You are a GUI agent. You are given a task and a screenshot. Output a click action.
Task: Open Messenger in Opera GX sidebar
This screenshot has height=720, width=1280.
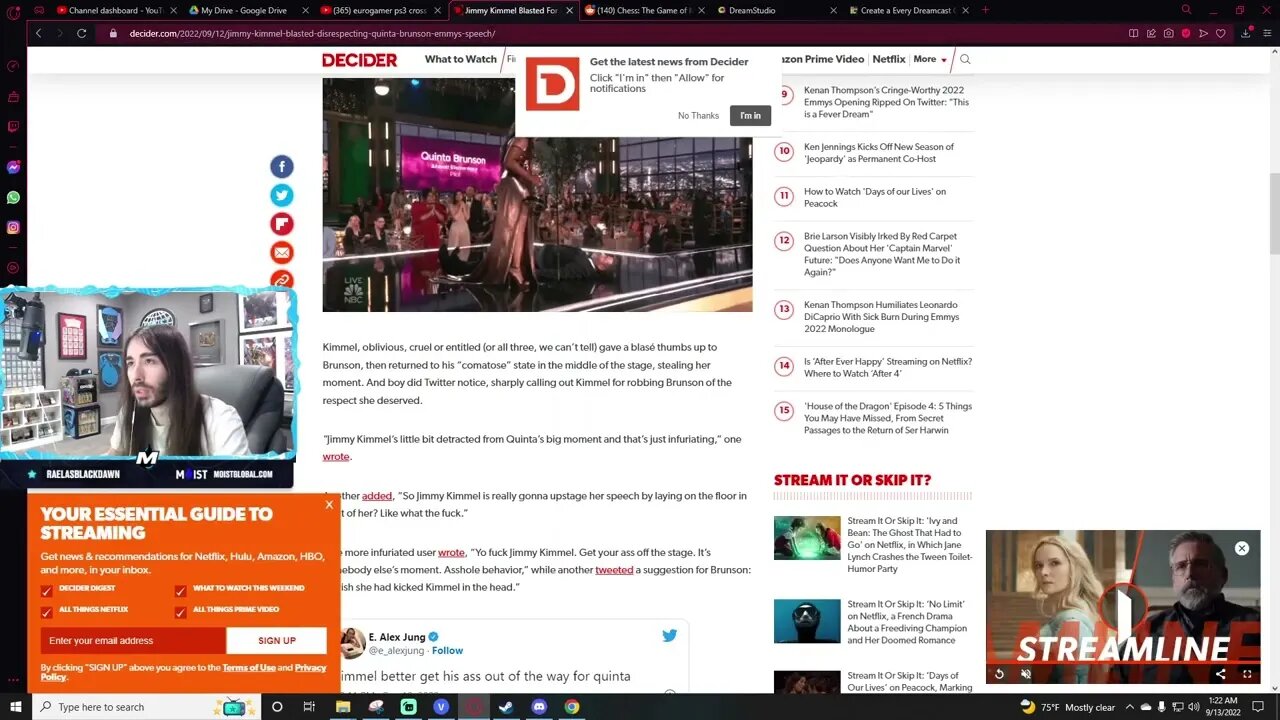13,168
